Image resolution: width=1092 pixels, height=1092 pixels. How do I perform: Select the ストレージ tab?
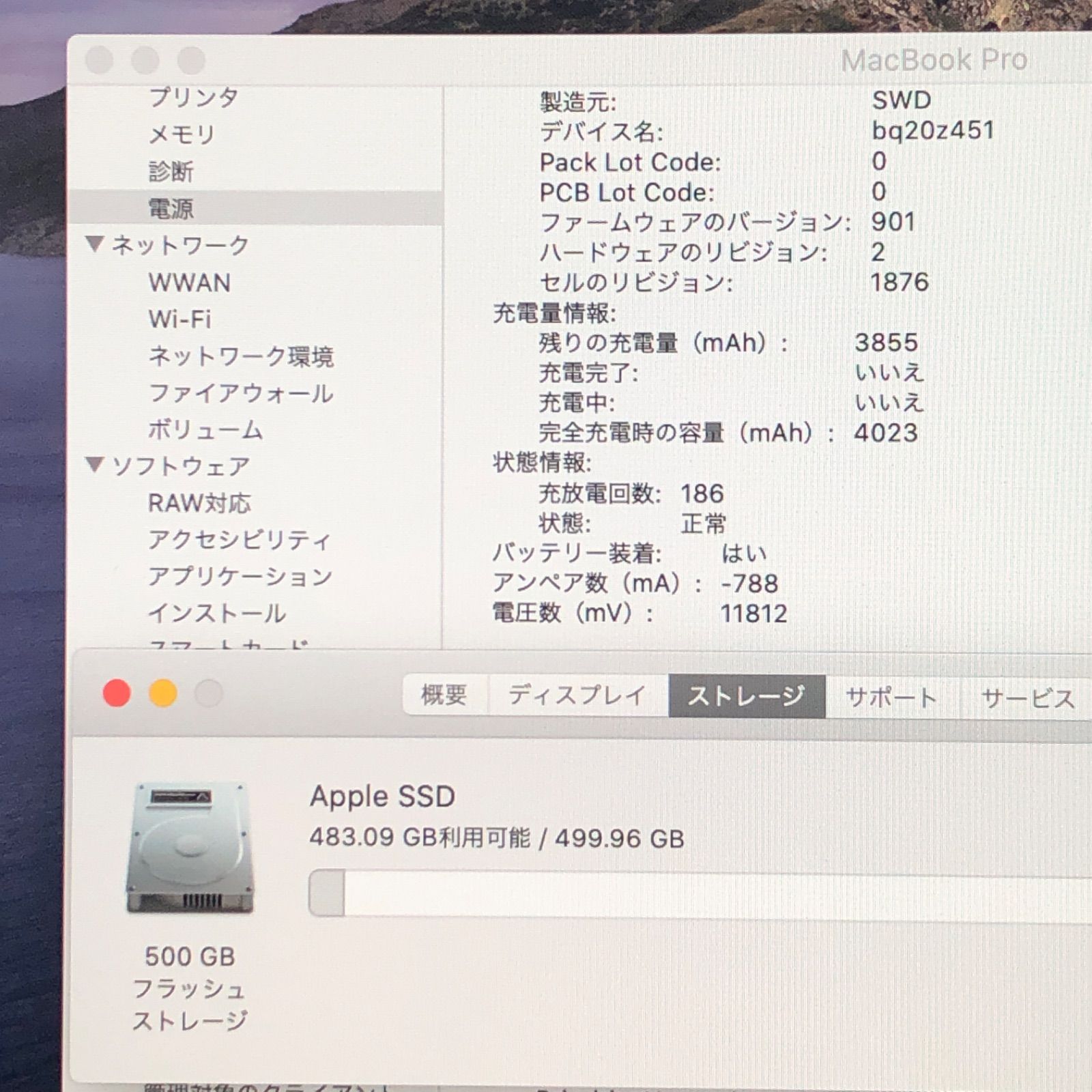(x=747, y=696)
